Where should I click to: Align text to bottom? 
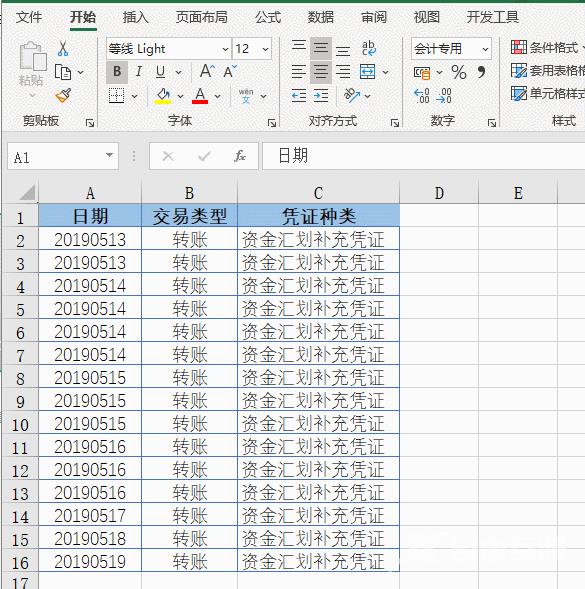pos(343,50)
